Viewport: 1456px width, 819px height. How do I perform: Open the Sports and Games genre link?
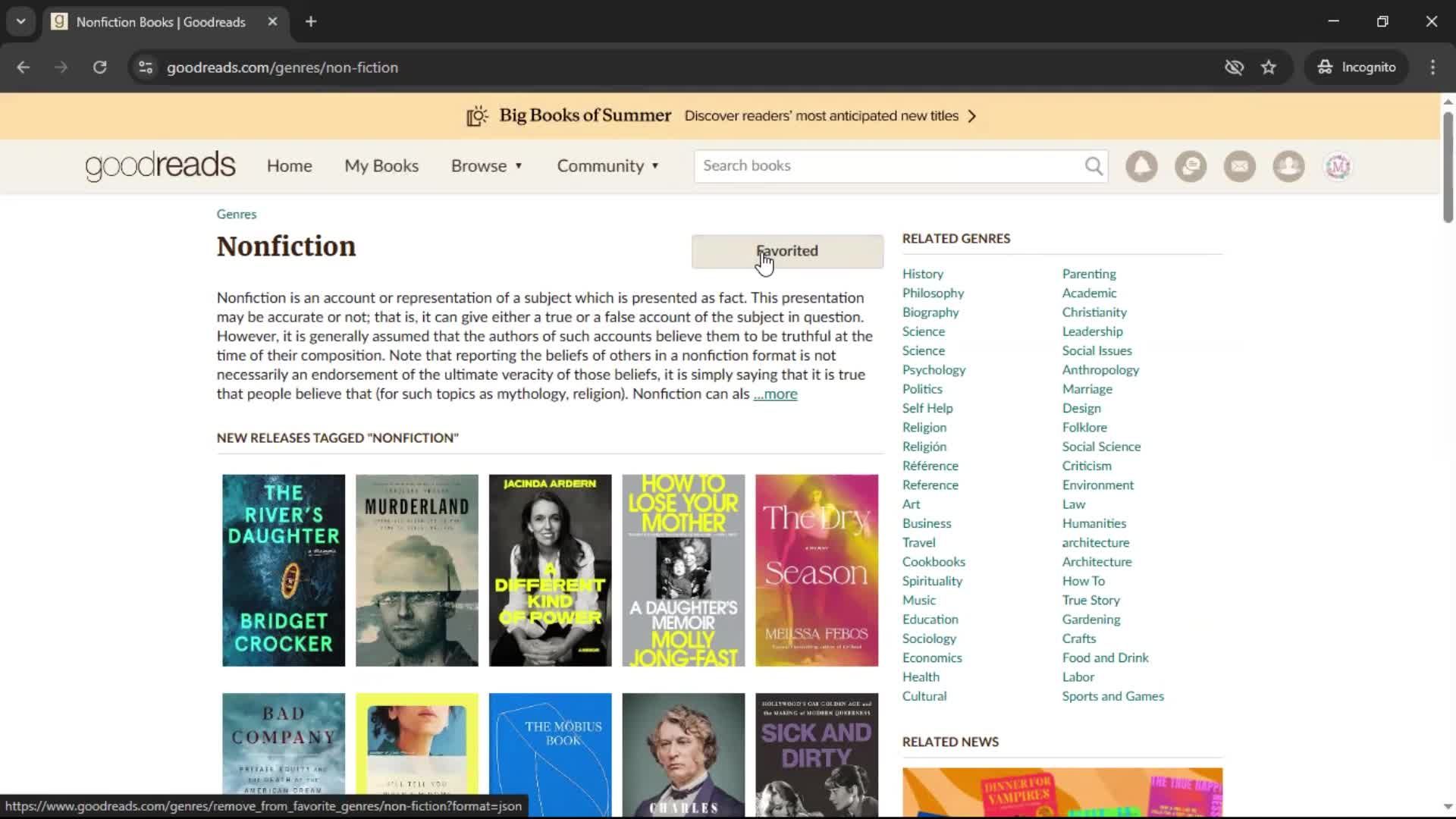[1113, 696]
